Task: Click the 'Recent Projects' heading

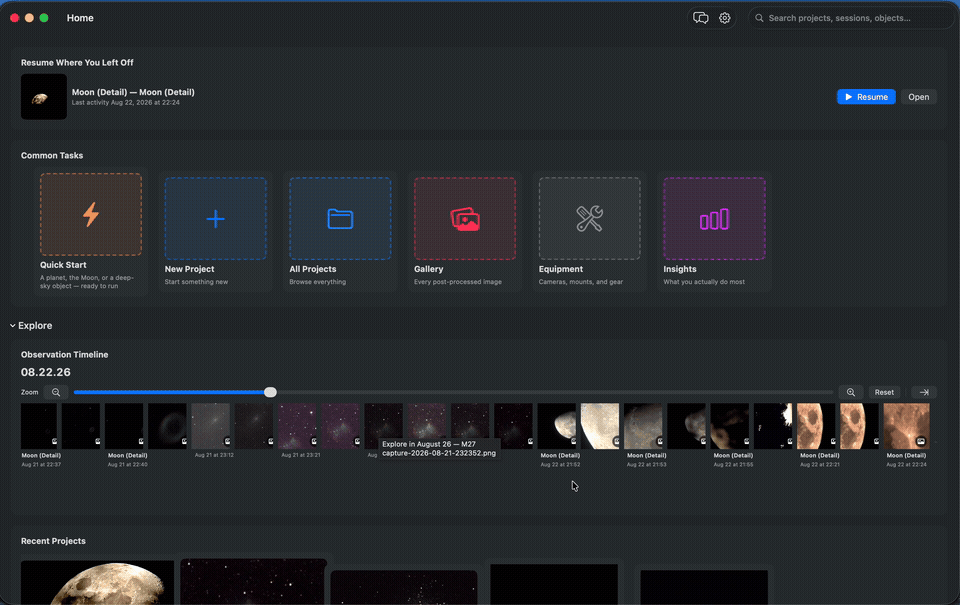Action: (53, 541)
